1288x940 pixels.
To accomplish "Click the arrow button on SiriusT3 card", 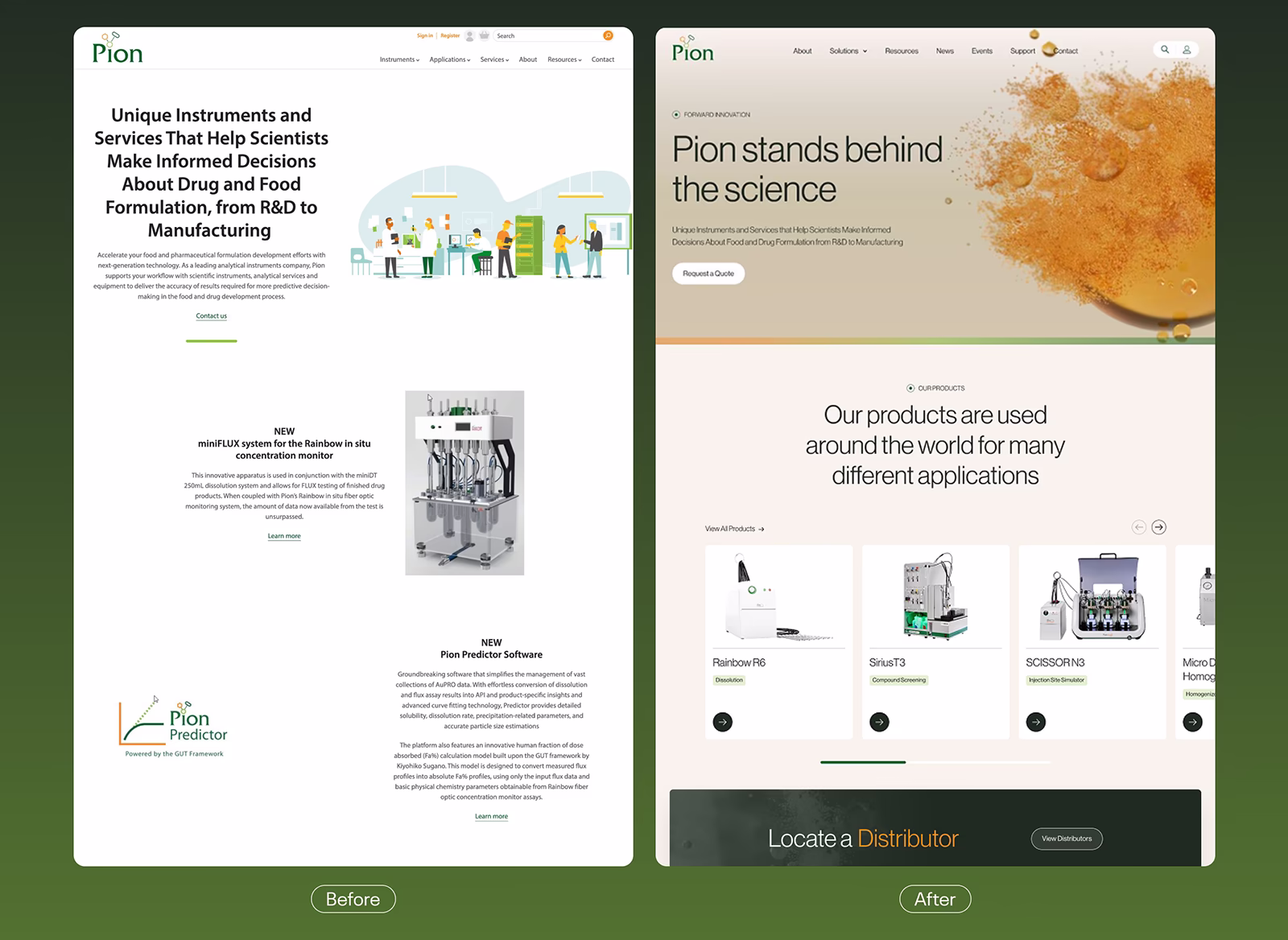I will coord(879,722).
